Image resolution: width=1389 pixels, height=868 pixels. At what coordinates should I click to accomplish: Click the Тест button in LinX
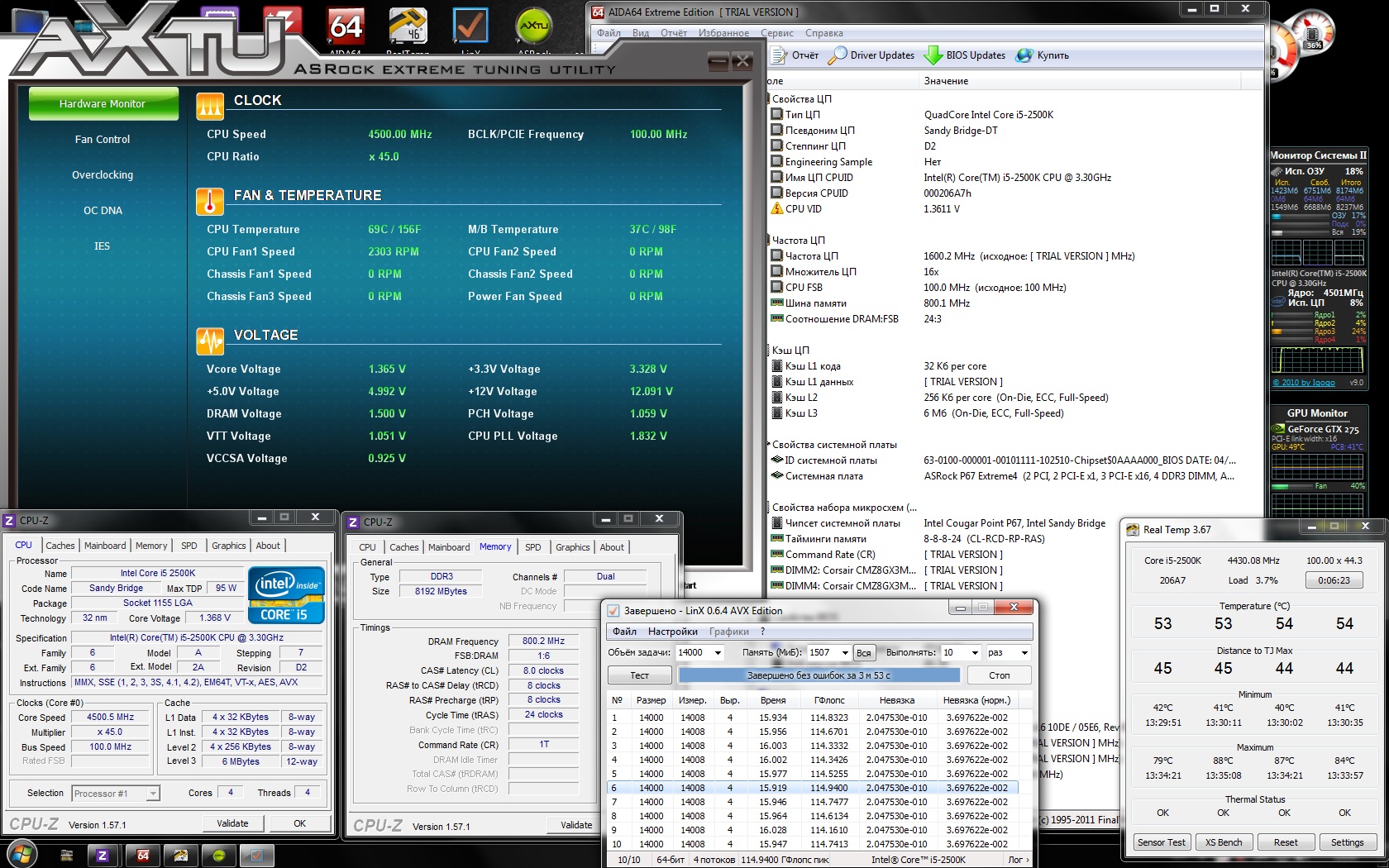click(640, 675)
